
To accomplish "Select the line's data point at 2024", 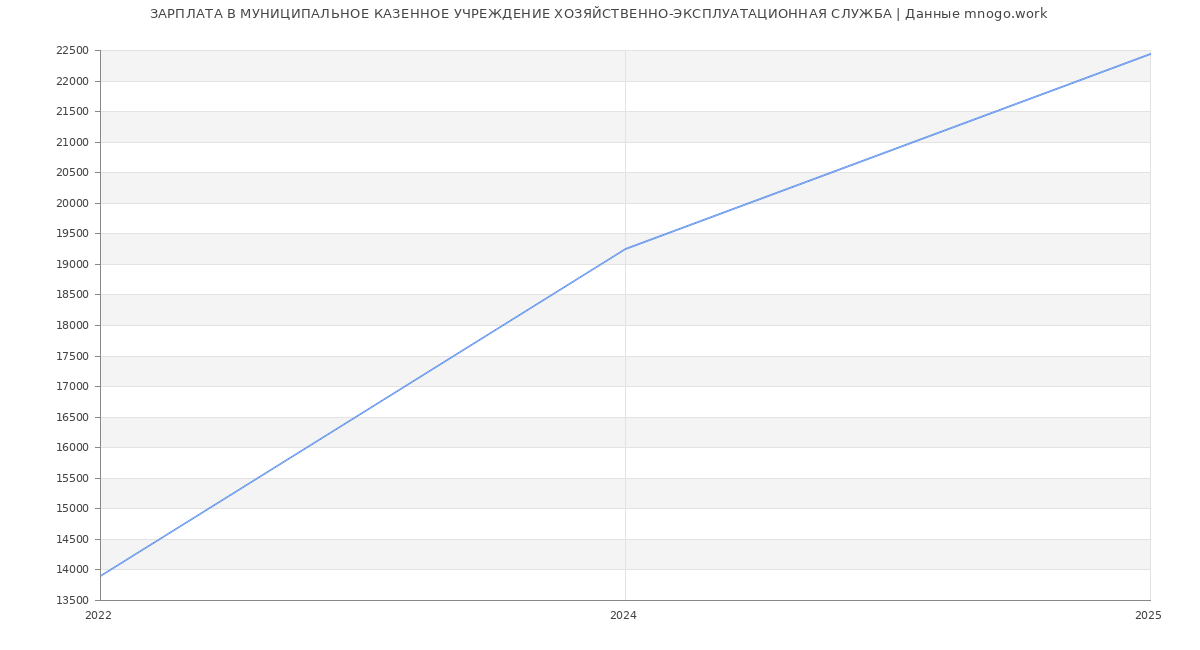I will [625, 249].
